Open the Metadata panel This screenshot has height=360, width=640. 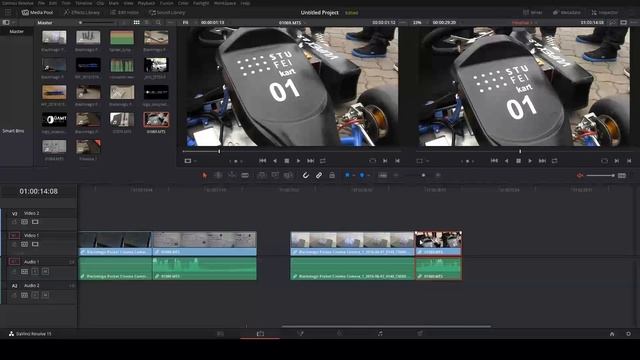click(x=567, y=12)
